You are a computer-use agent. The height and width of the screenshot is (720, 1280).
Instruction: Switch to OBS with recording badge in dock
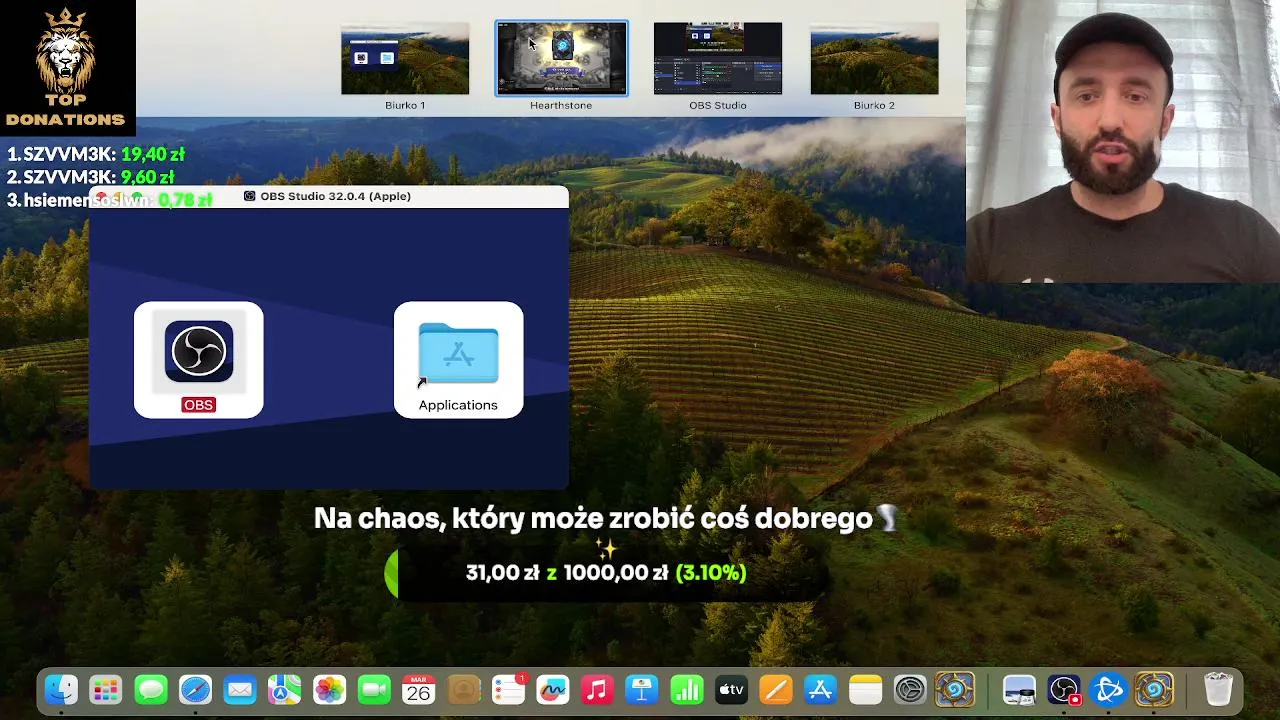(x=1064, y=690)
